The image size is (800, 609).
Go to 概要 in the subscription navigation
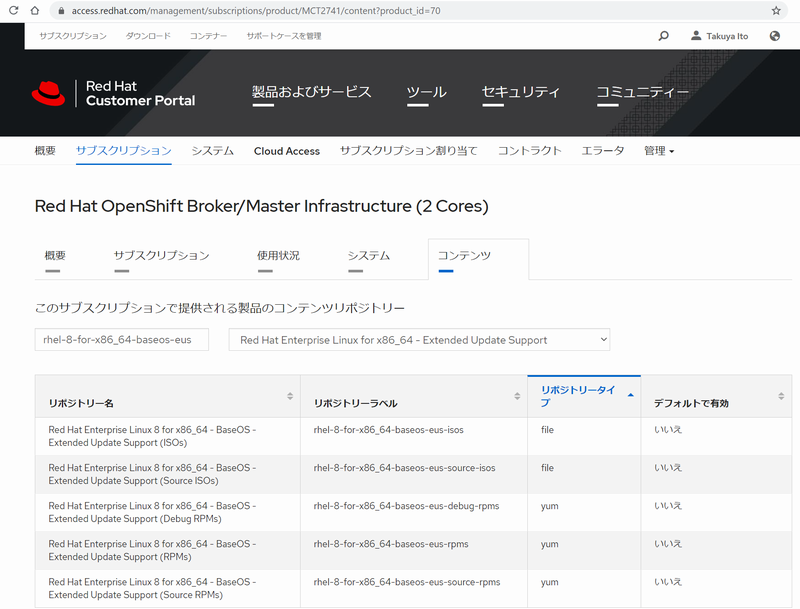[x=45, y=150]
